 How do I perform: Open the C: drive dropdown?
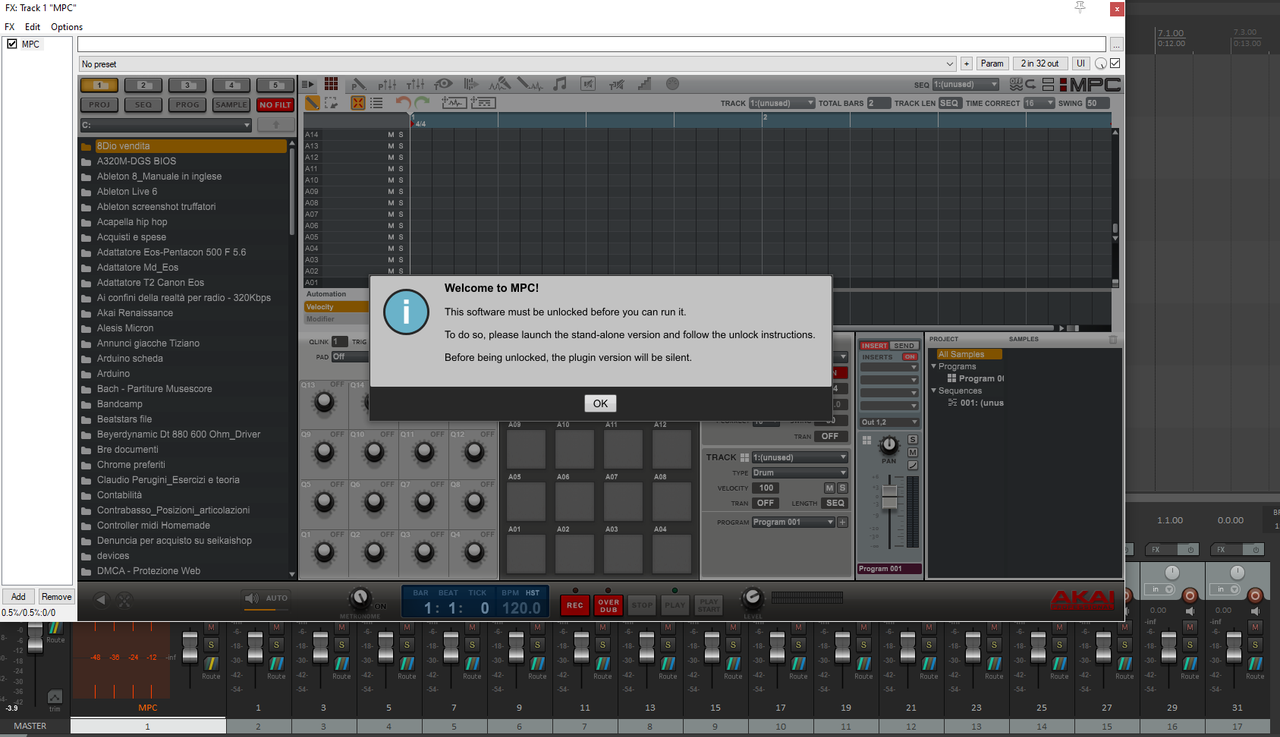pyautogui.click(x=166, y=125)
